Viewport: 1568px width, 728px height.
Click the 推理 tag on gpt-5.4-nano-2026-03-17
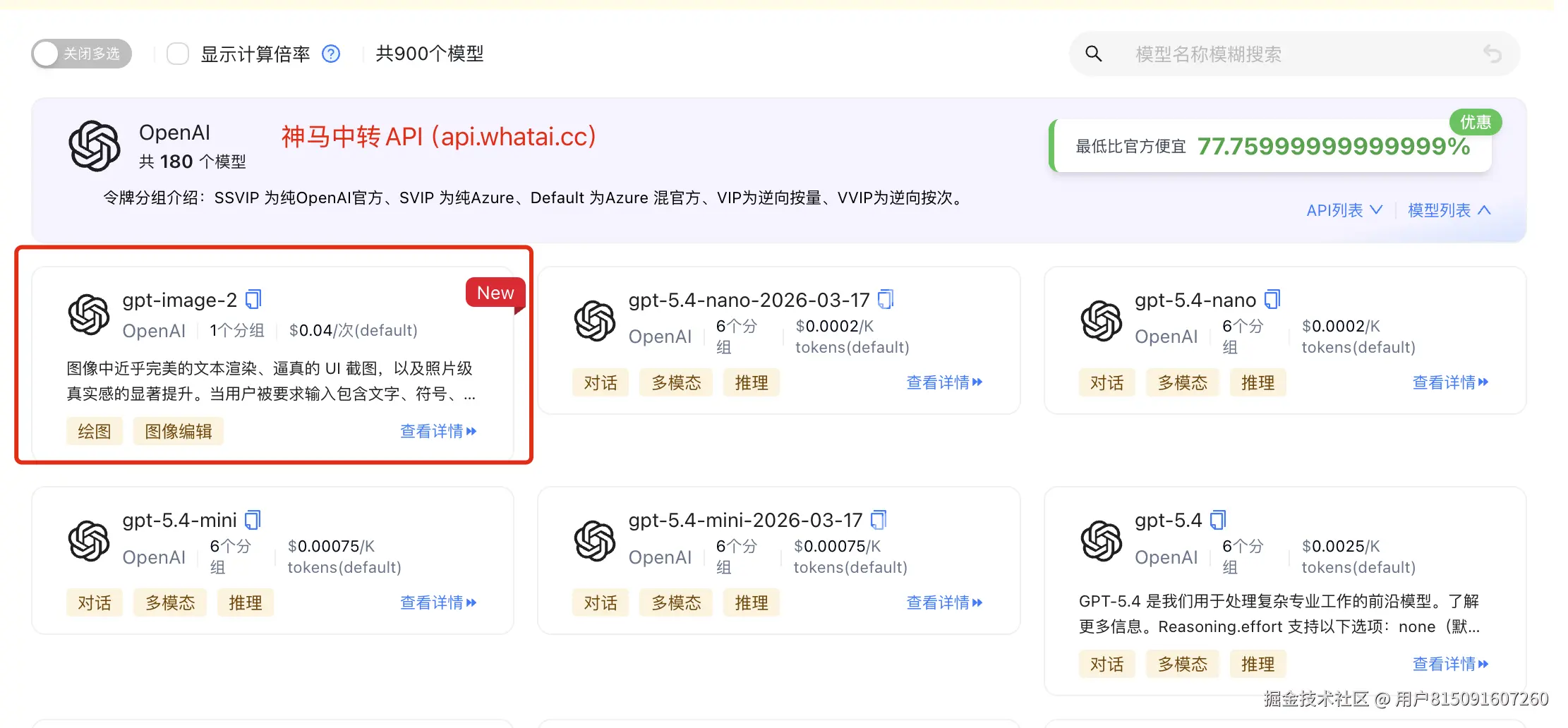point(752,382)
